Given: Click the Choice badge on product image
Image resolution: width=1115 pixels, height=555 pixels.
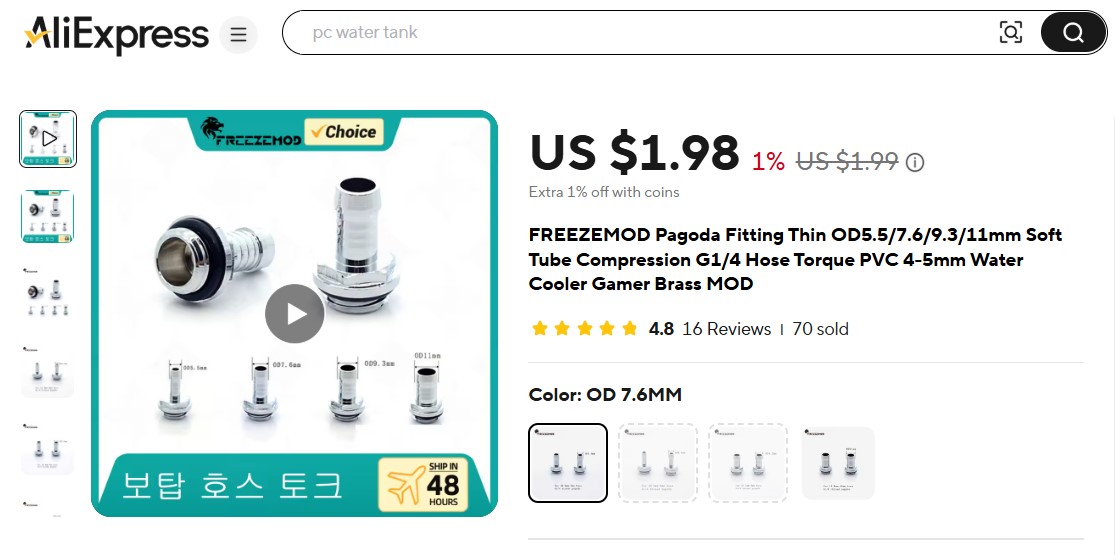Looking at the screenshot, I should (344, 132).
